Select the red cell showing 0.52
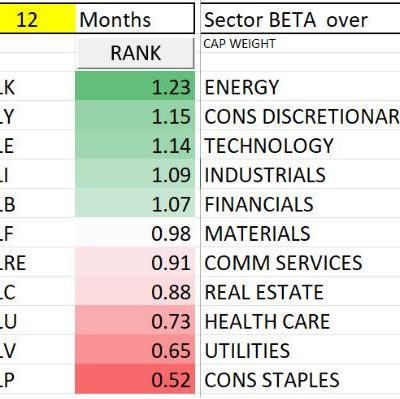The width and height of the screenshot is (400, 399). point(135,379)
